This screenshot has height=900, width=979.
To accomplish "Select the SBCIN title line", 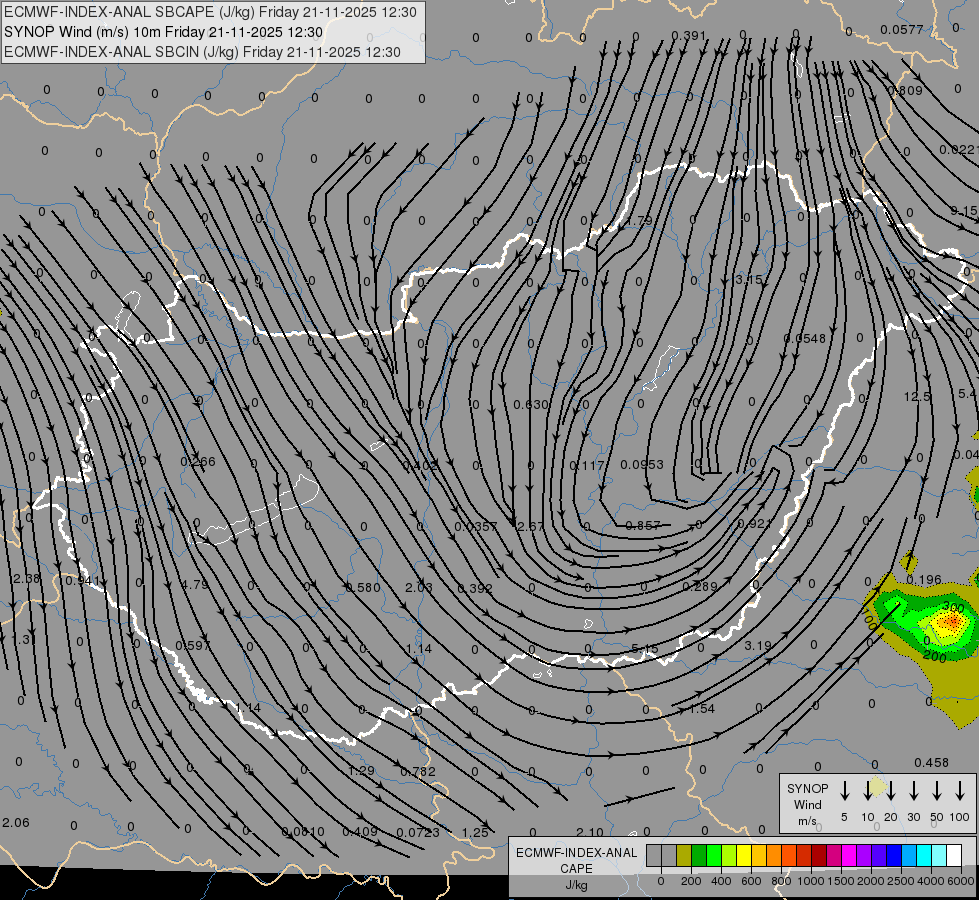I will [202, 52].
